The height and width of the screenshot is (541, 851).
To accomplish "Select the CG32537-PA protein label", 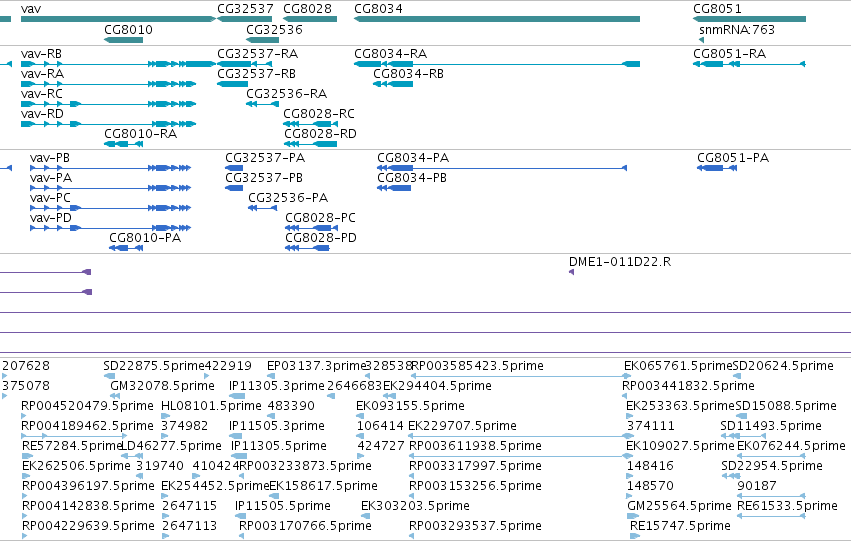I will (x=265, y=158).
